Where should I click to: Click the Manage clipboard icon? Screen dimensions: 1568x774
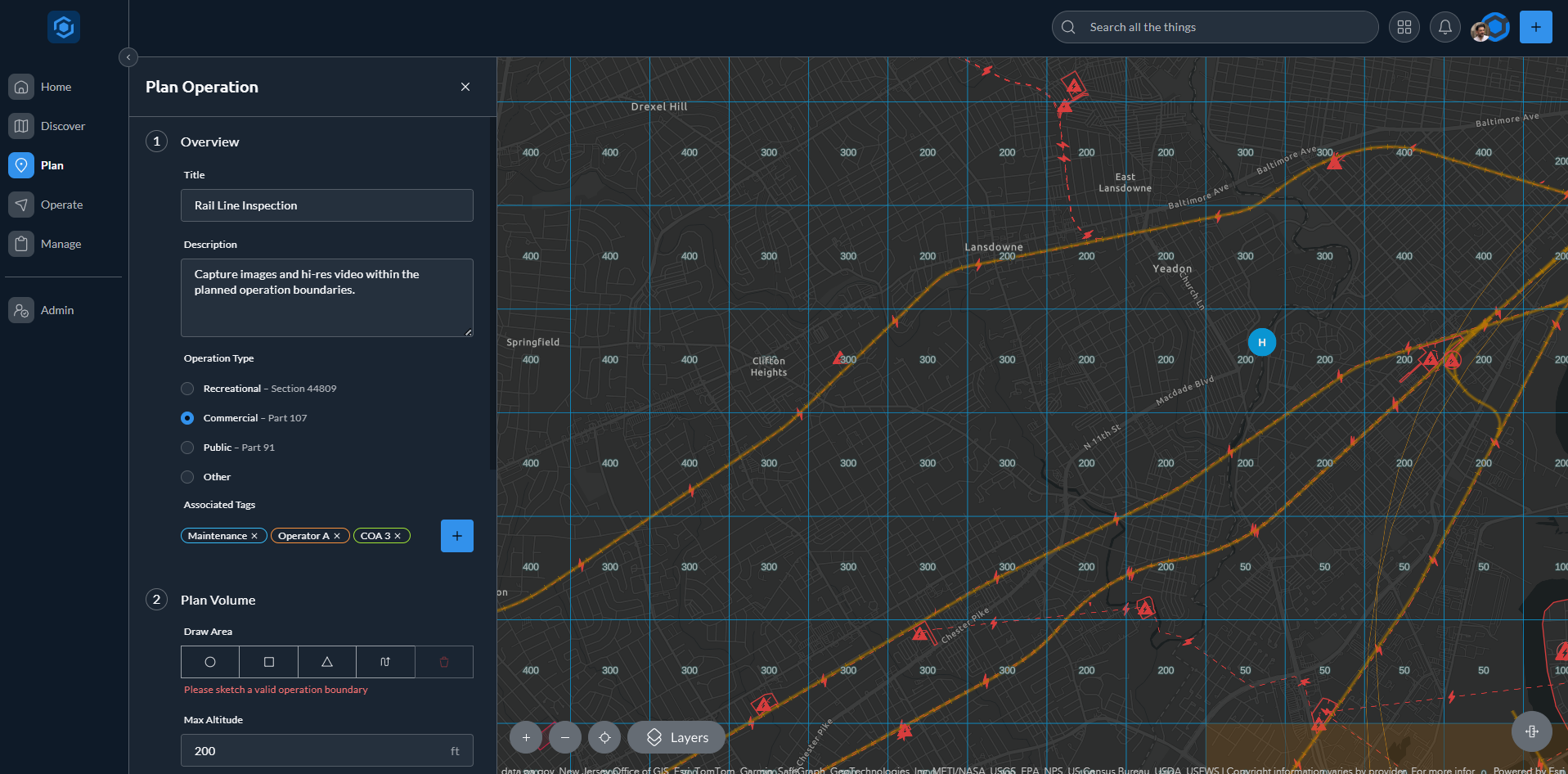[x=21, y=244]
